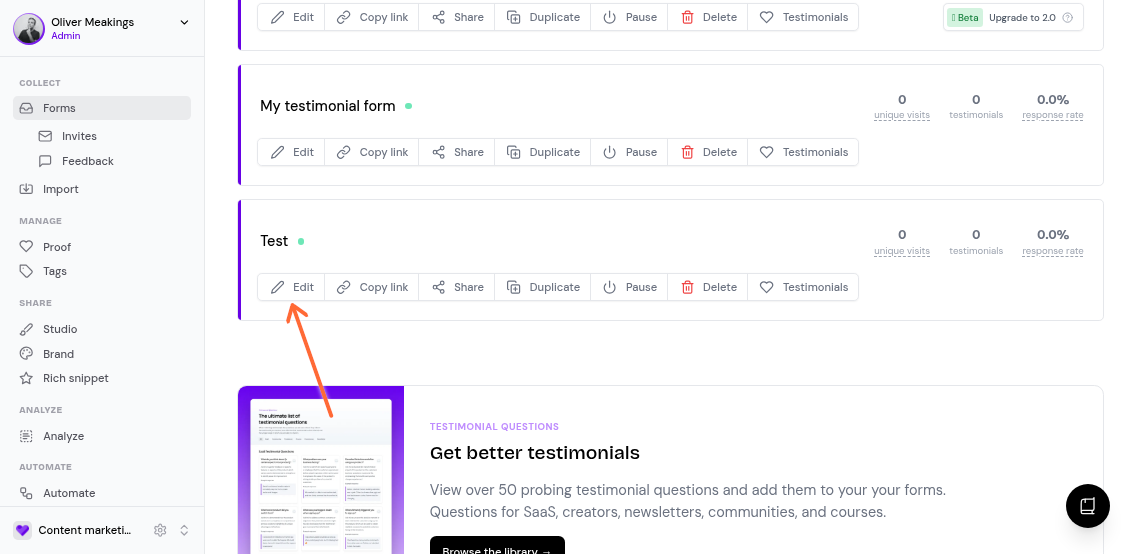
Task: Select Invites in the sidebar
Action: (x=79, y=136)
